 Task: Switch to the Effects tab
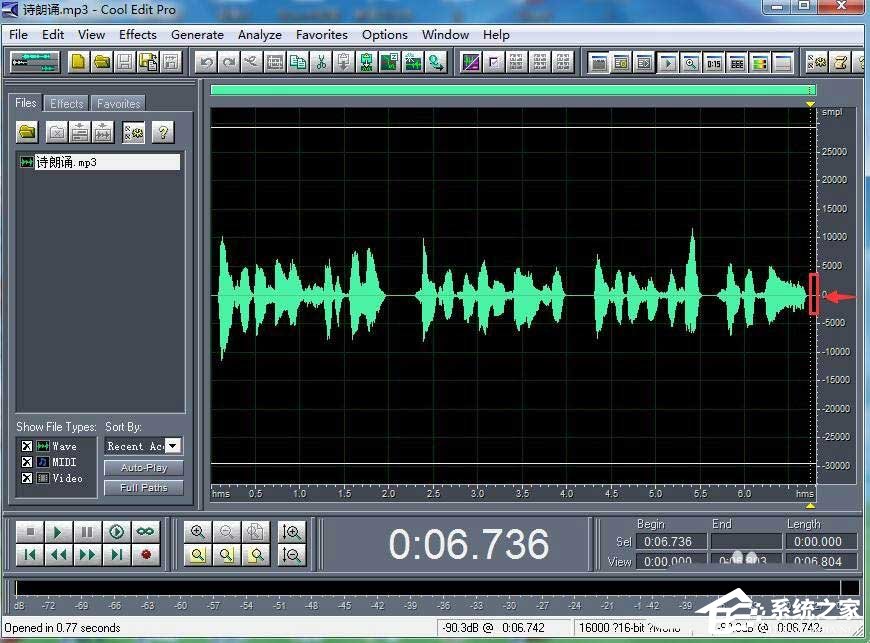pyautogui.click(x=67, y=103)
